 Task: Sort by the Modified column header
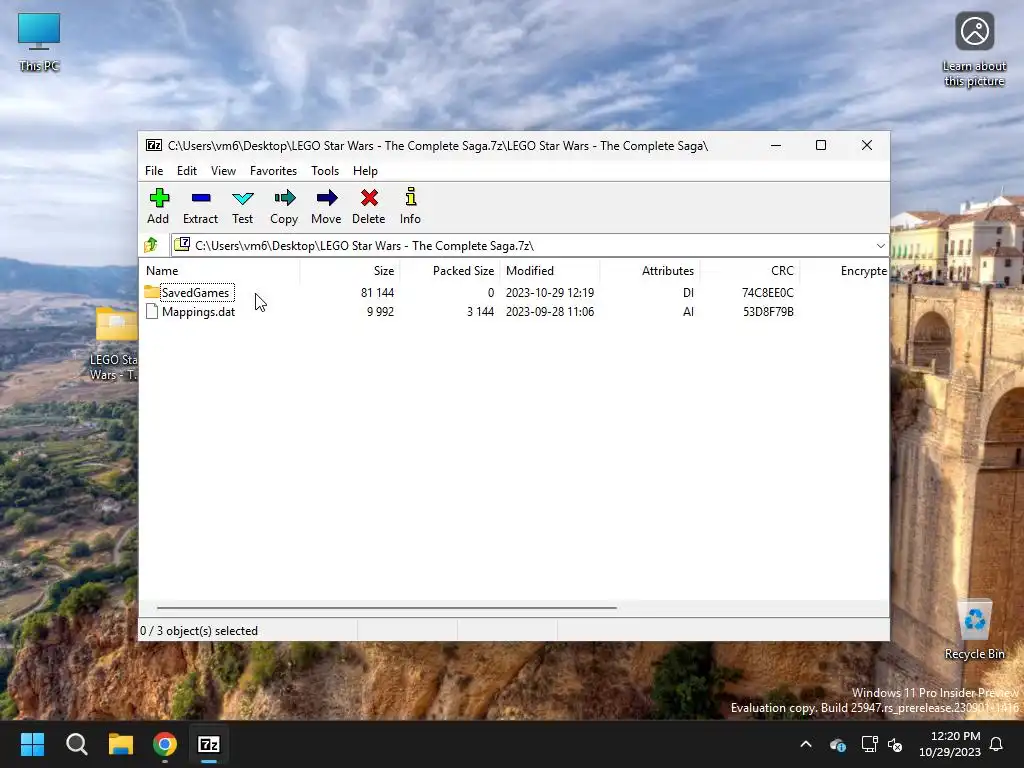click(550, 270)
